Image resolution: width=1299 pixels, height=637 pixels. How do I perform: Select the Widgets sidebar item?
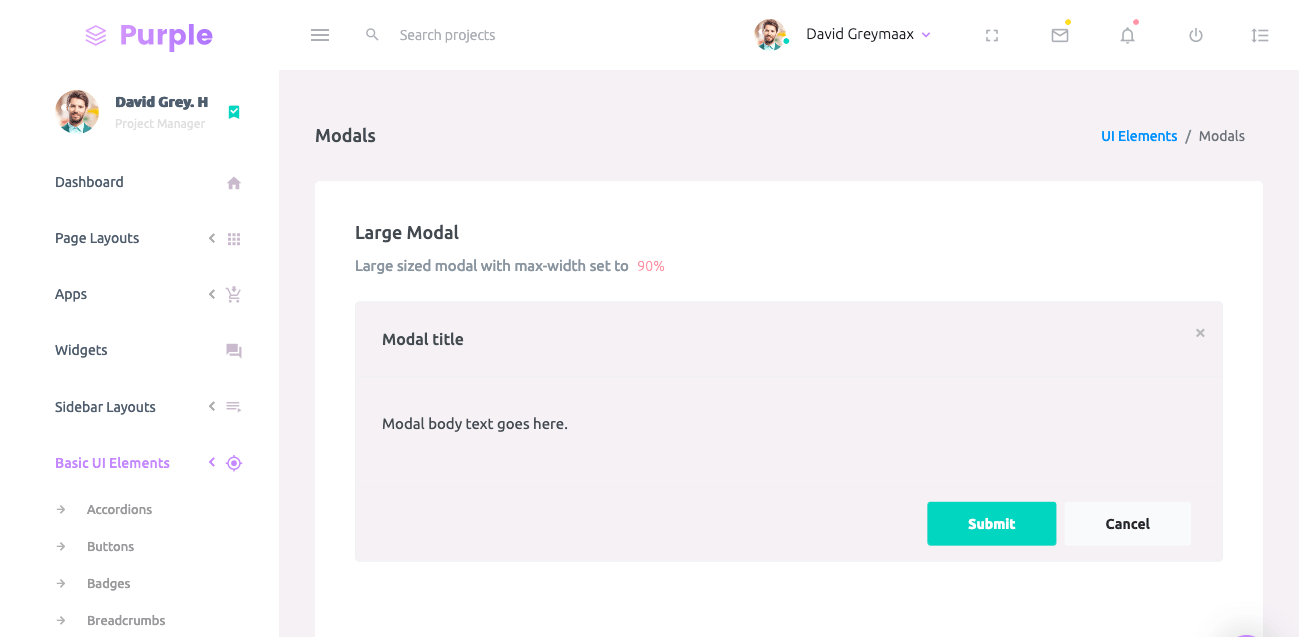tap(81, 350)
